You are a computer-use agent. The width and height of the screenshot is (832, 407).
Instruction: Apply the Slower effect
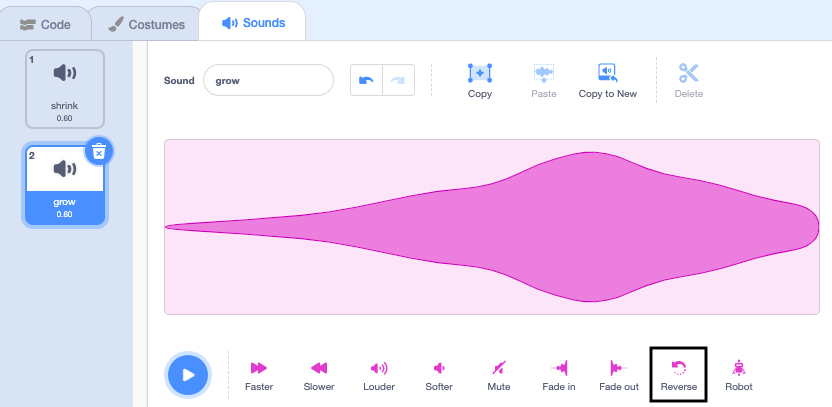pyautogui.click(x=319, y=376)
